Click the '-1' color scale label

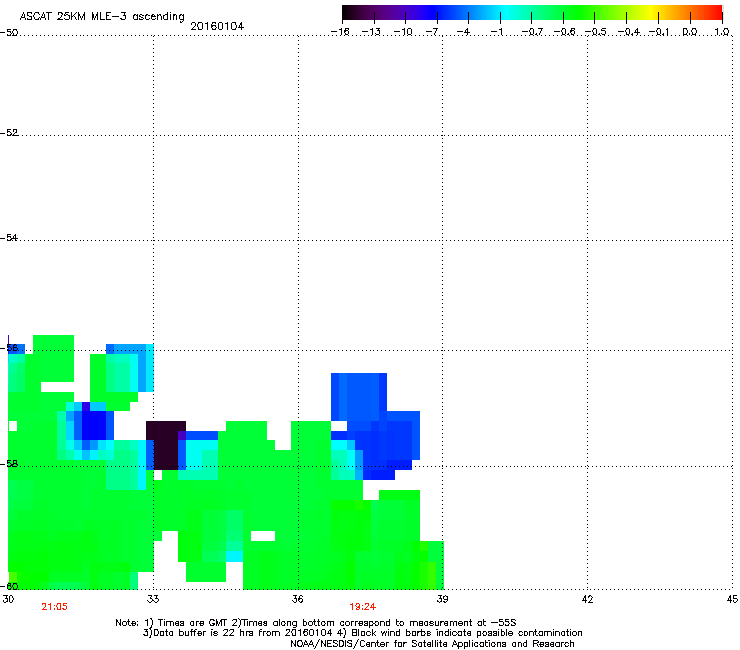(496, 32)
